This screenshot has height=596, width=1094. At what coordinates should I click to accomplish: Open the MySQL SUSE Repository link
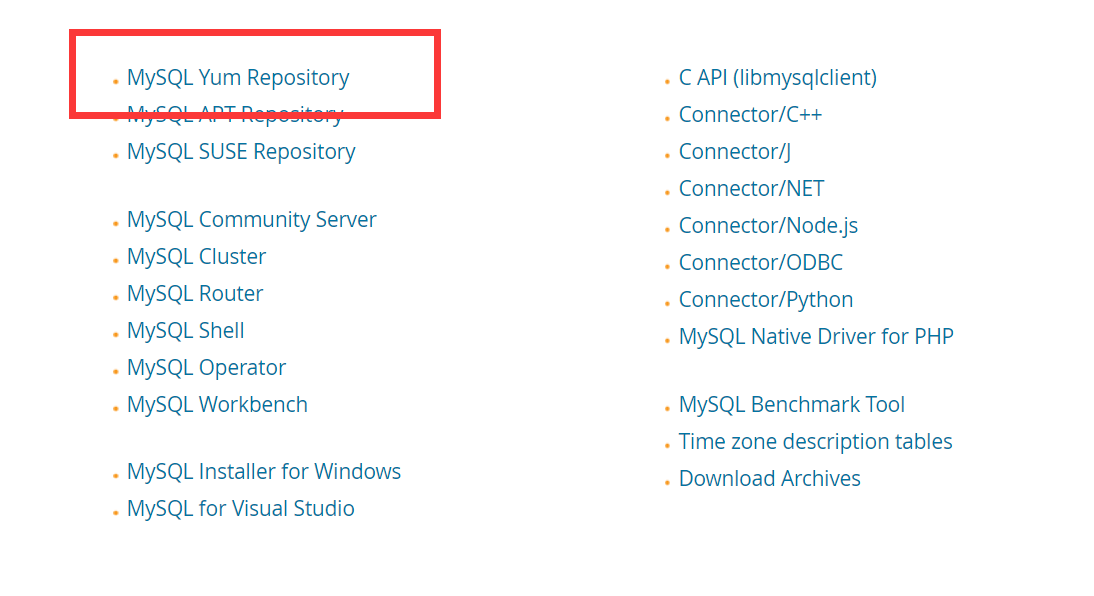tap(241, 151)
